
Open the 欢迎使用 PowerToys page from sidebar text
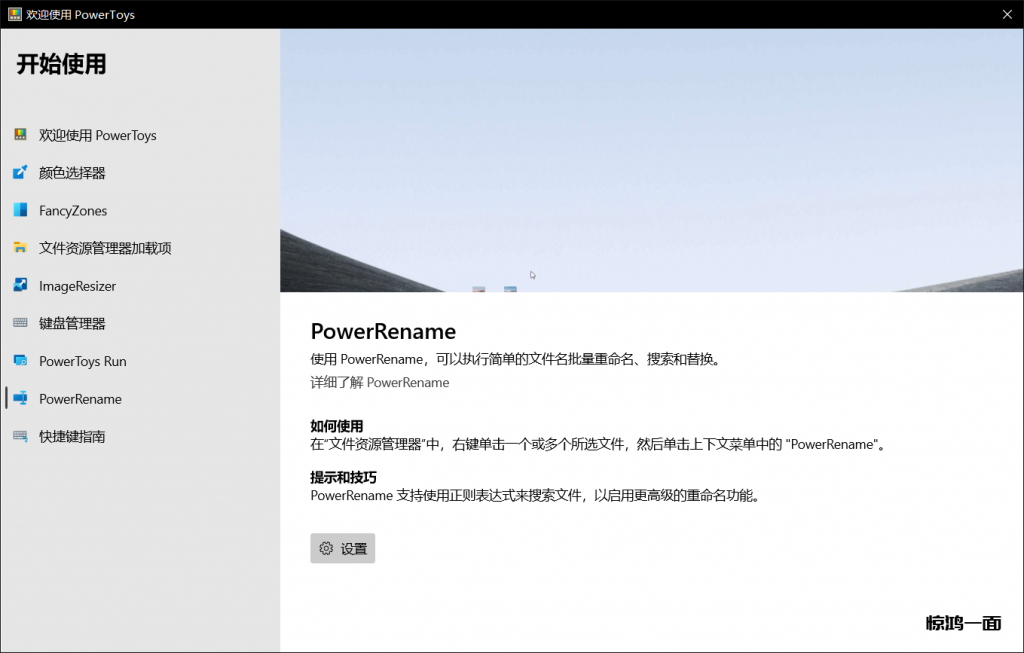97,135
